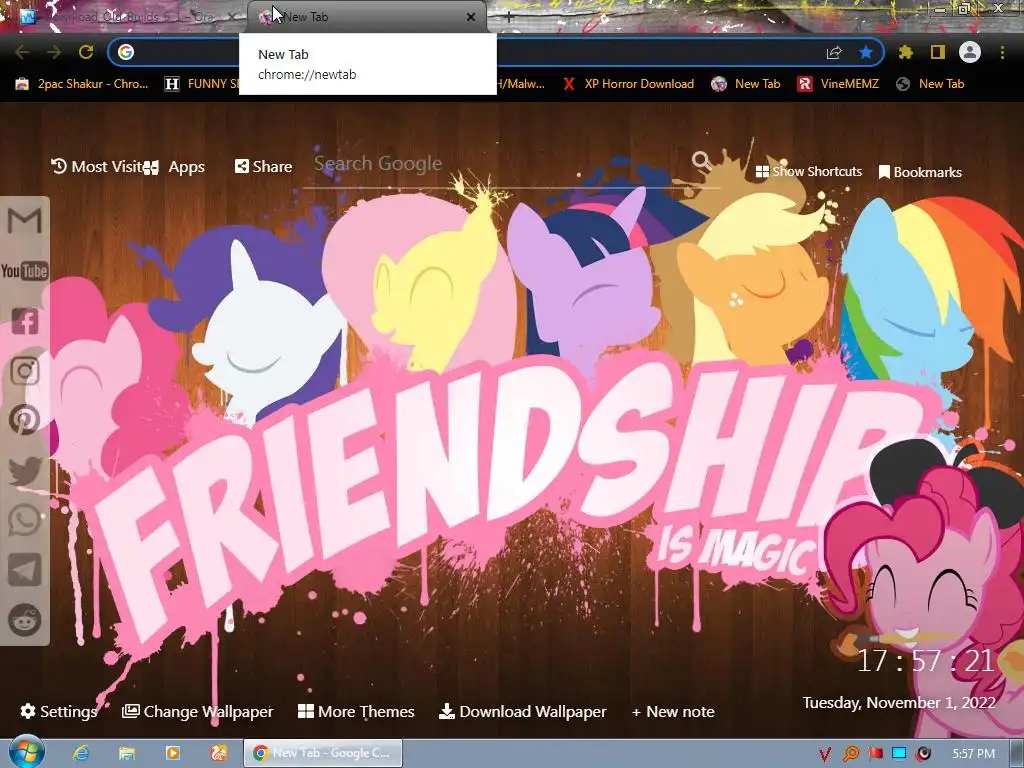1024x768 pixels.
Task: Open the Chrome profile avatar
Action: coord(970,52)
